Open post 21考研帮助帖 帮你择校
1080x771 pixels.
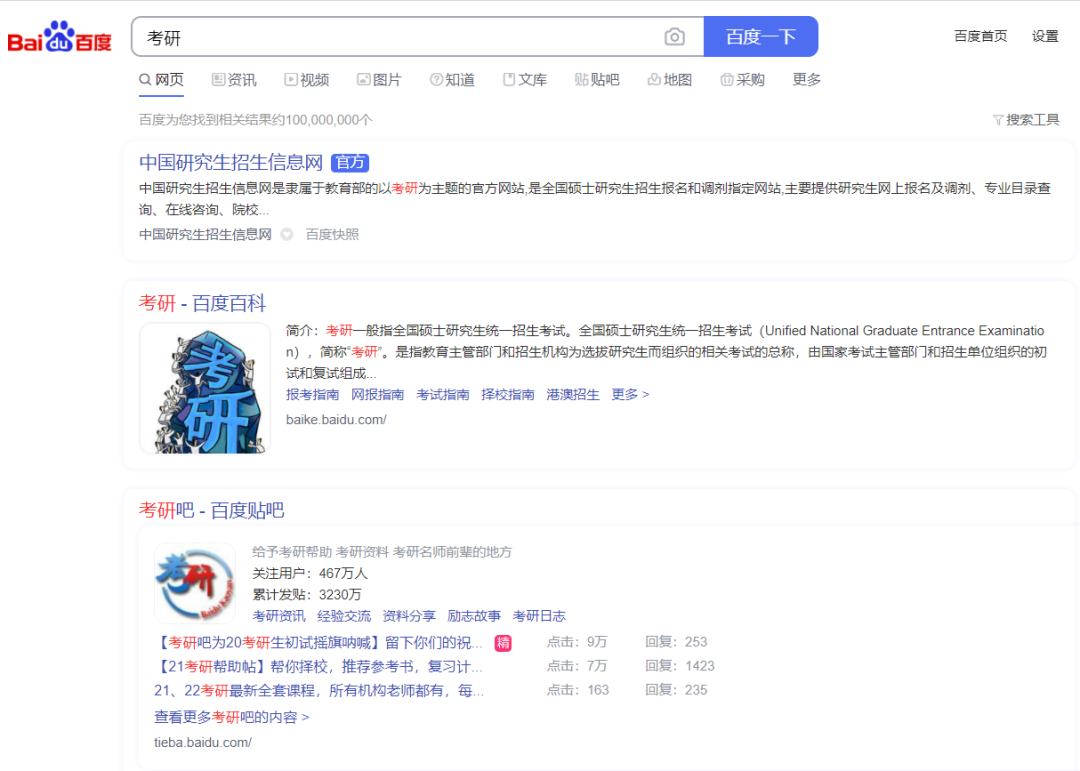(x=318, y=667)
